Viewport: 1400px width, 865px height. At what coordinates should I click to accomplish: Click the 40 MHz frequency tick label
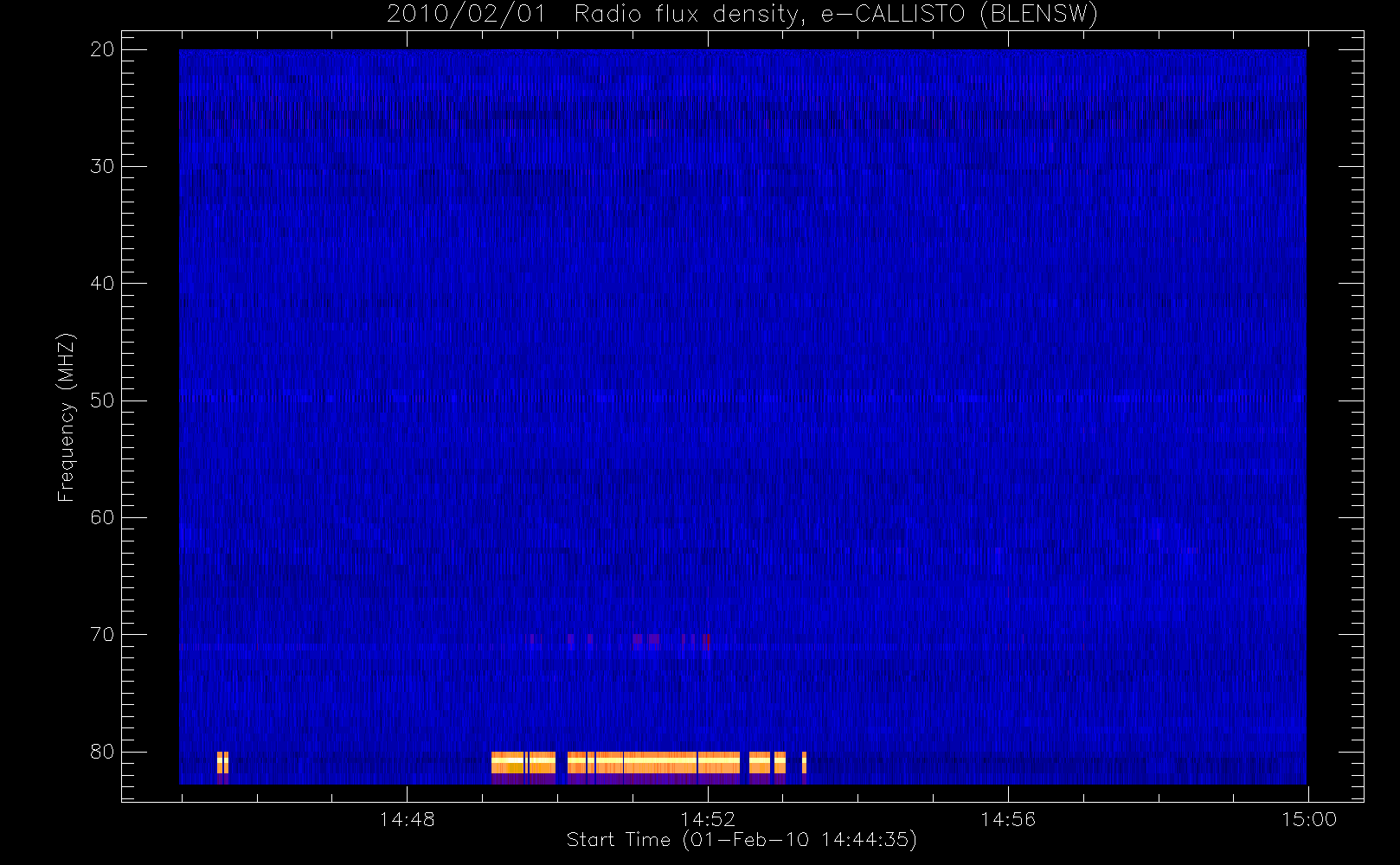point(103,284)
